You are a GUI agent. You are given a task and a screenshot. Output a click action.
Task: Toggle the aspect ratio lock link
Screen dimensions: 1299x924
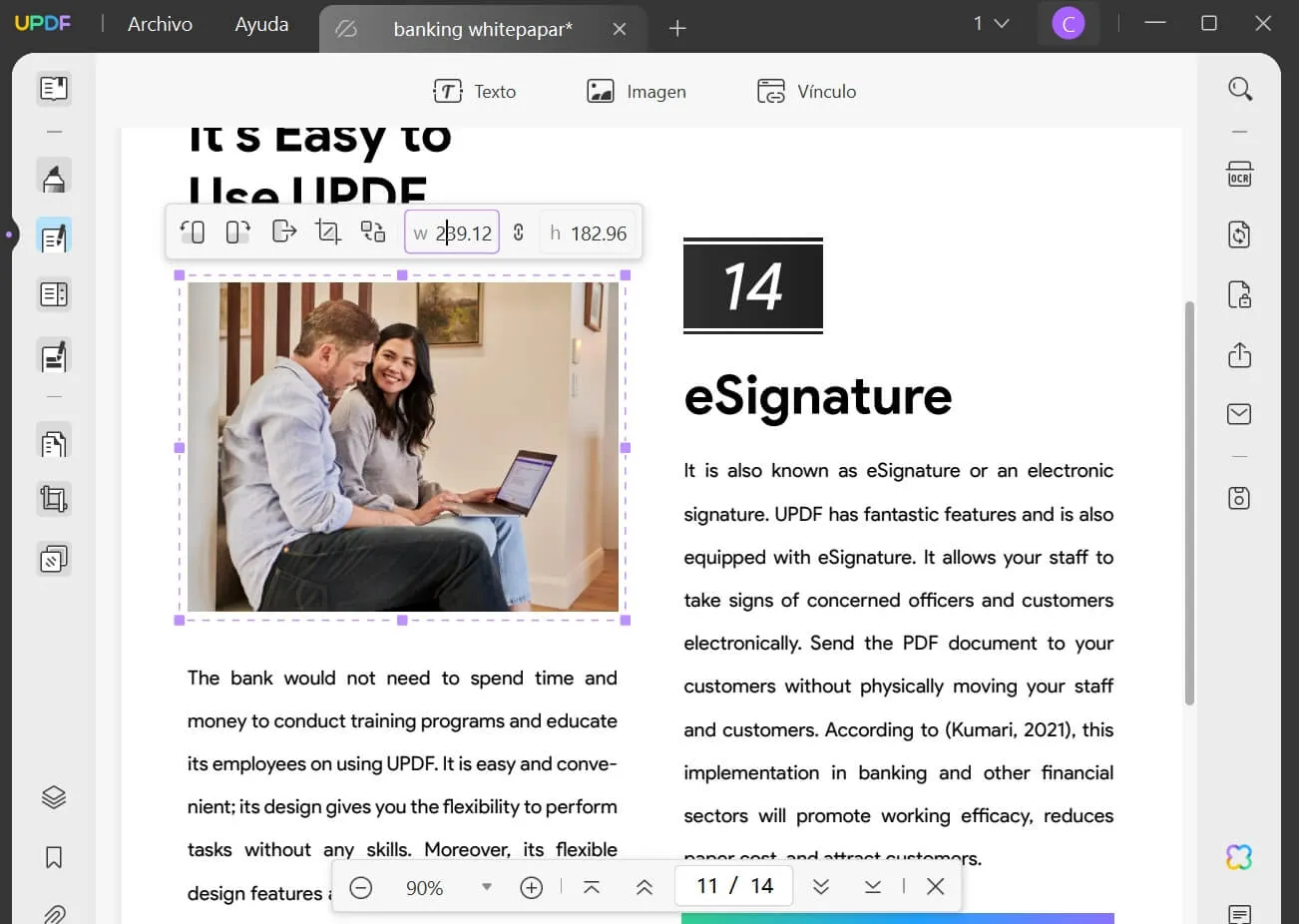[x=519, y=232]
